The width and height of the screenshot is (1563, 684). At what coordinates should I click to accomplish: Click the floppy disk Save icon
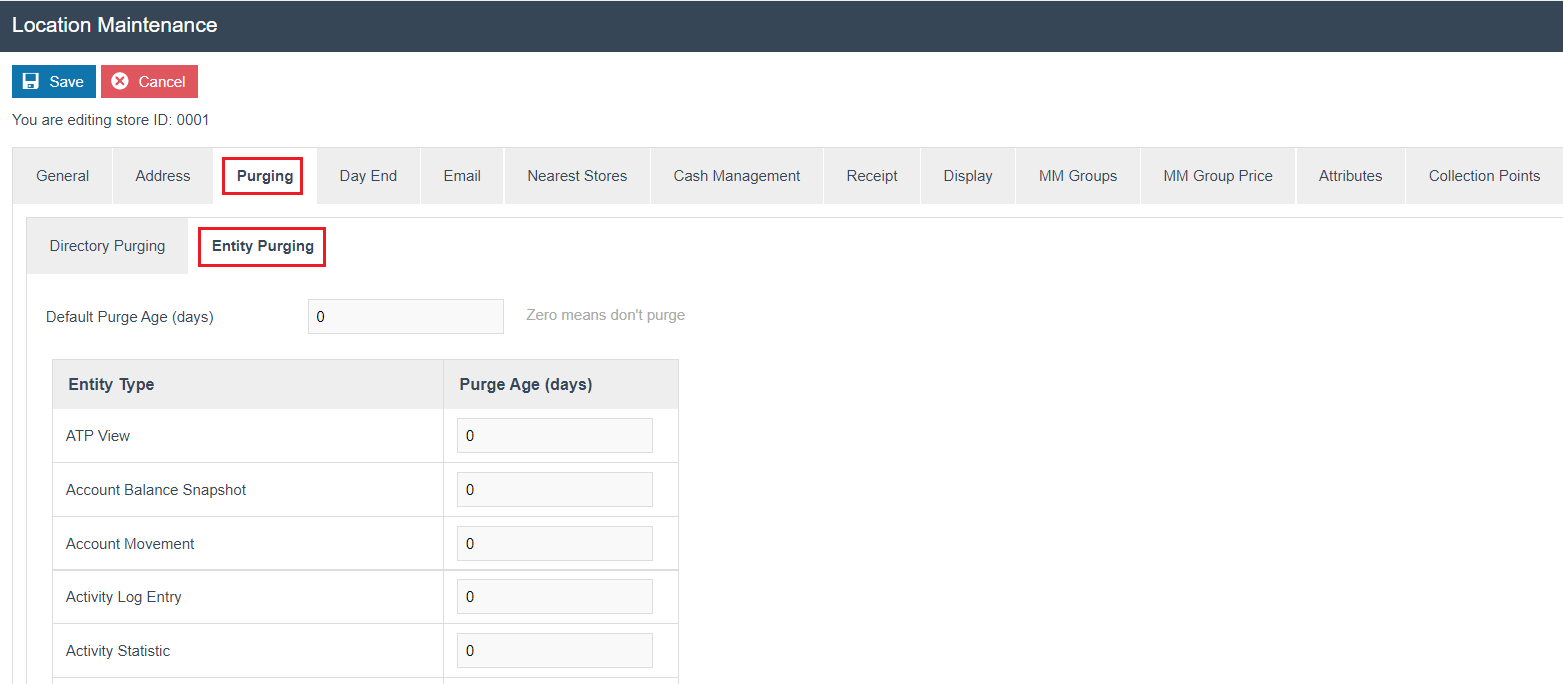(31, 82)
